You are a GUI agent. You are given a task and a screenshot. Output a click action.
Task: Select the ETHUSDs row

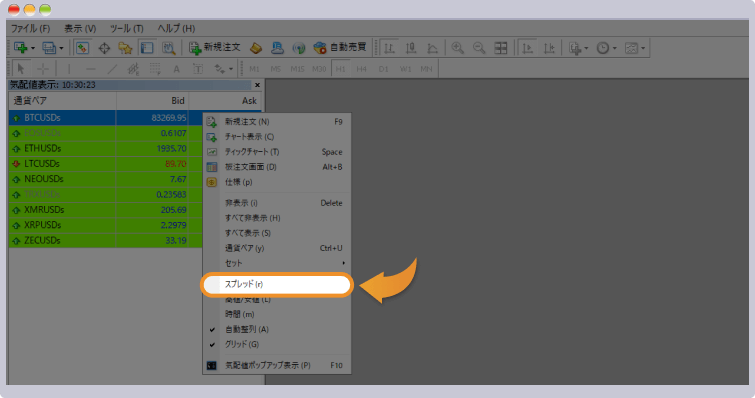[x=105, y=148]
